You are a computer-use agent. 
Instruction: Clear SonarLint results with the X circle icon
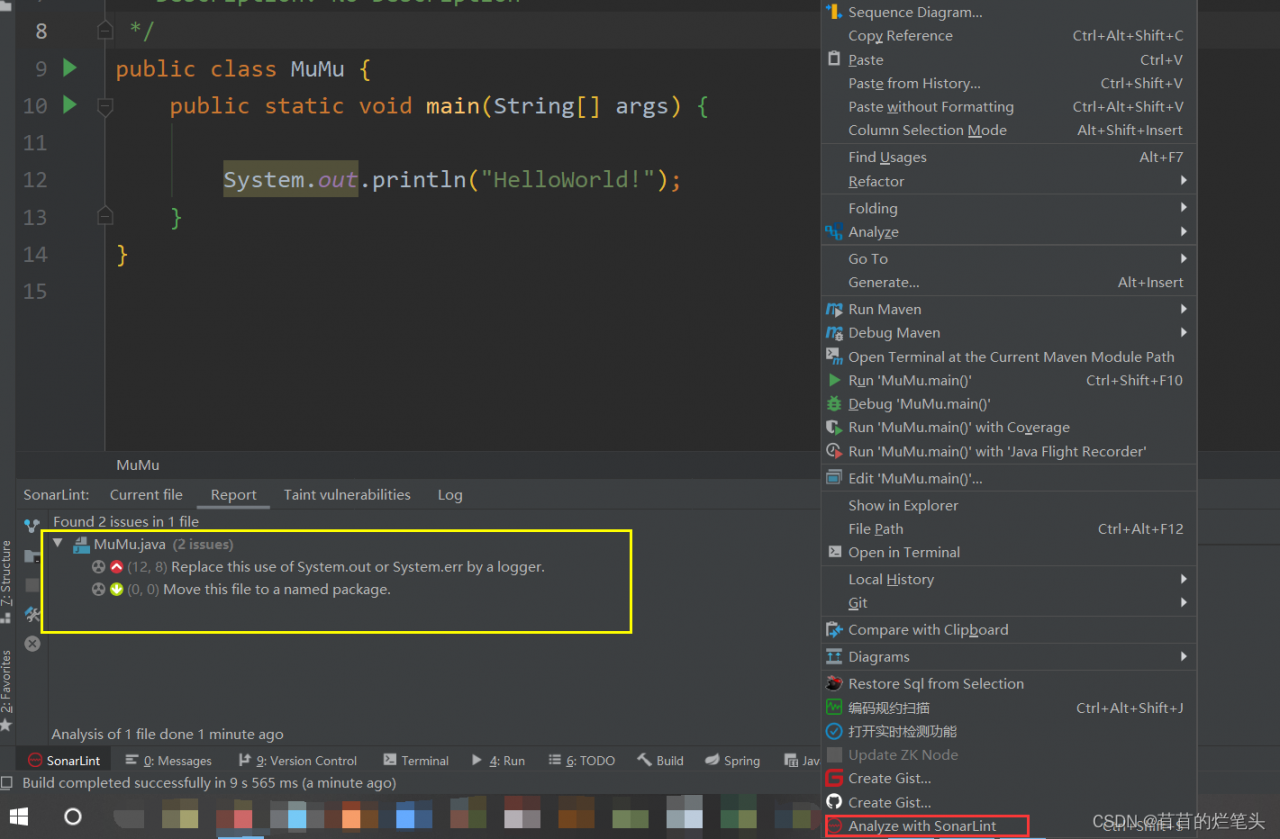point(32,643)
